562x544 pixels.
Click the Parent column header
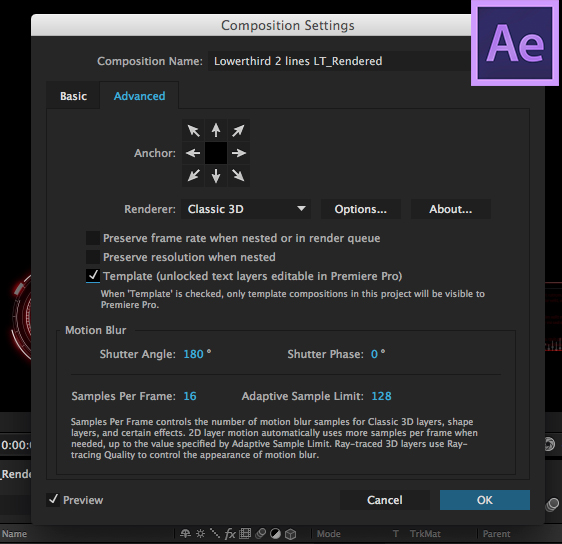point(496,534)
